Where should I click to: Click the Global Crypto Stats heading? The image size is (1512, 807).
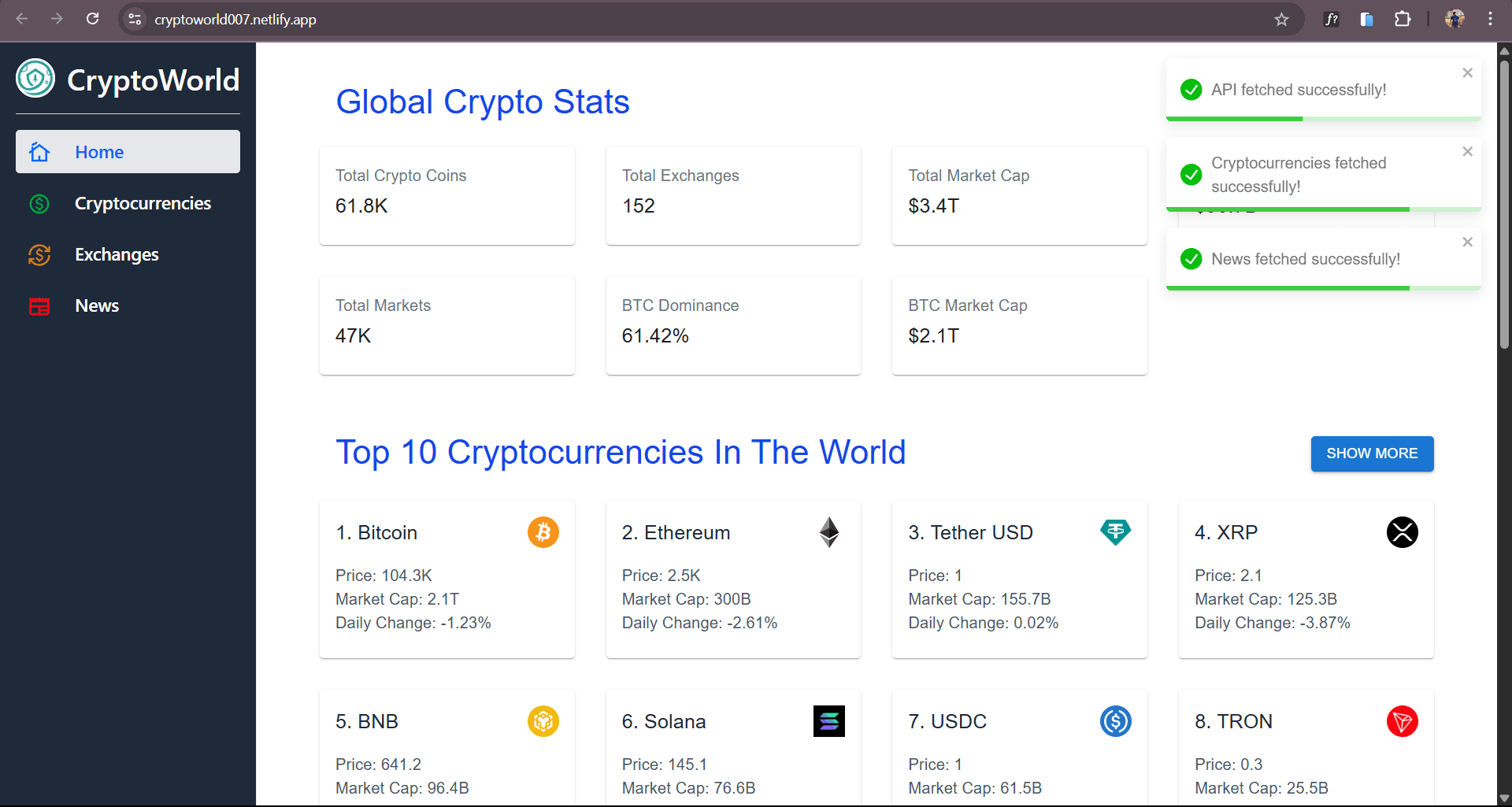483,102
